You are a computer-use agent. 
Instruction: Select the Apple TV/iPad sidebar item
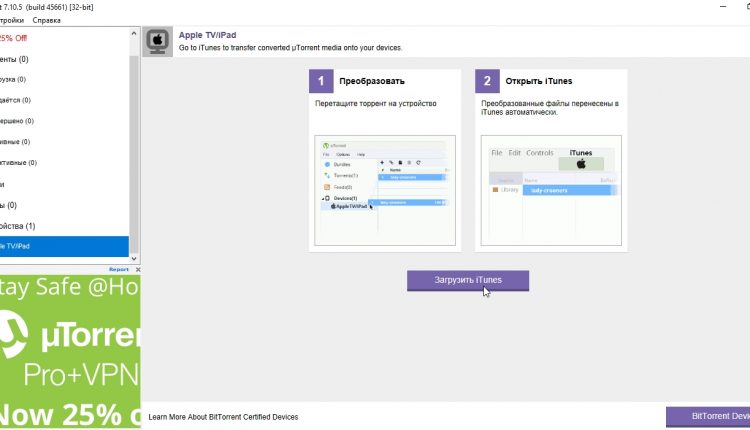(64, 246)
